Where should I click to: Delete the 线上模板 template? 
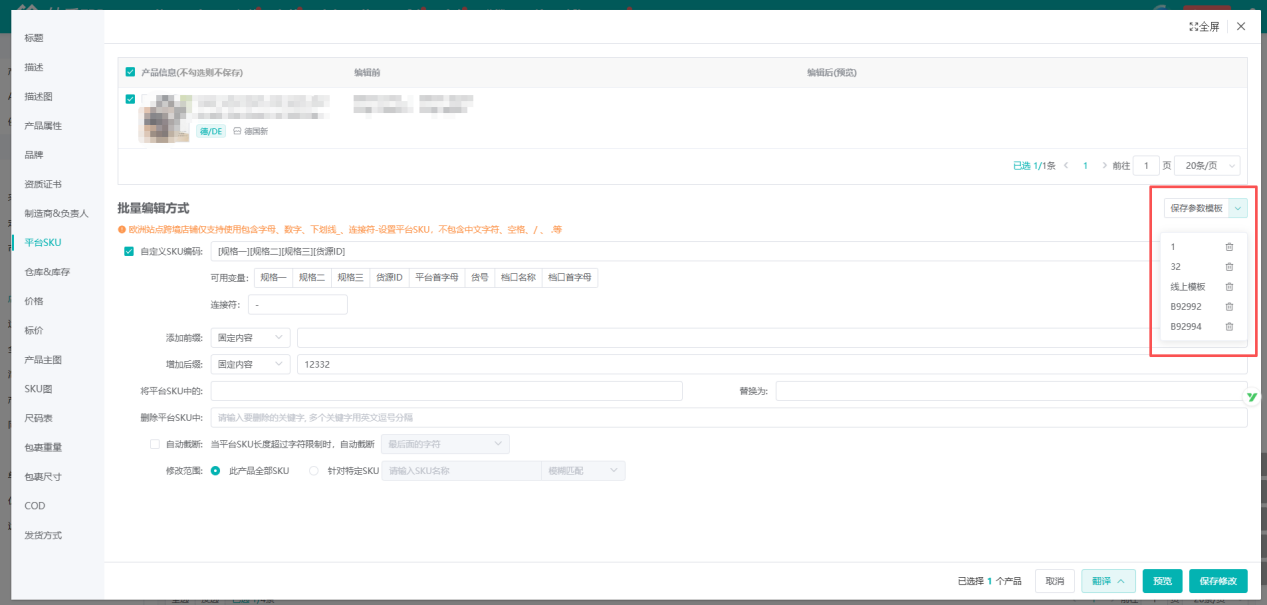[1229, 287]
